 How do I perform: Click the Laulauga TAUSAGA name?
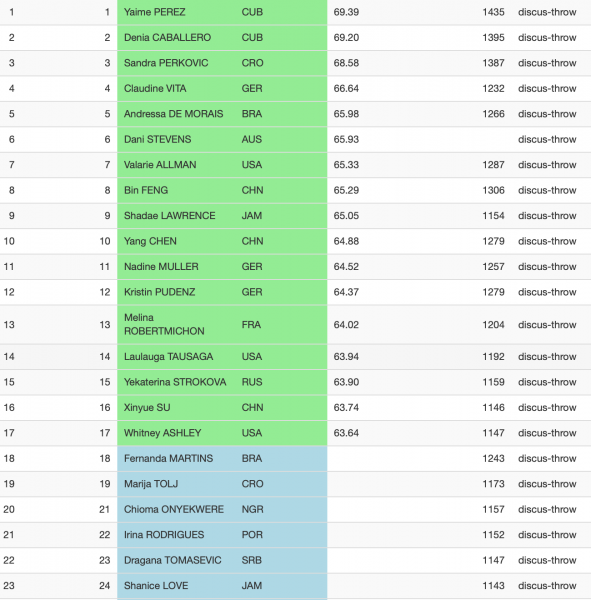click(168, 357)
